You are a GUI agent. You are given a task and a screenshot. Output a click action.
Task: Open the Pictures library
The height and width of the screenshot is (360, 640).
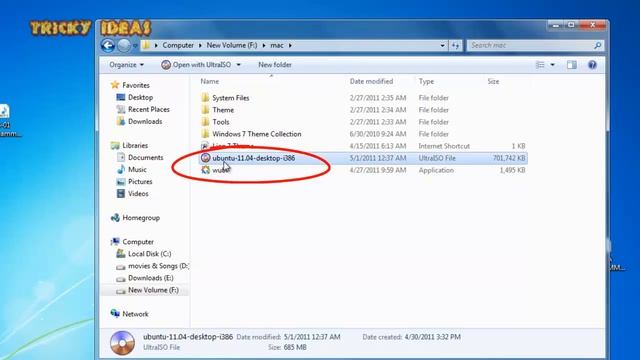point(140,182)
